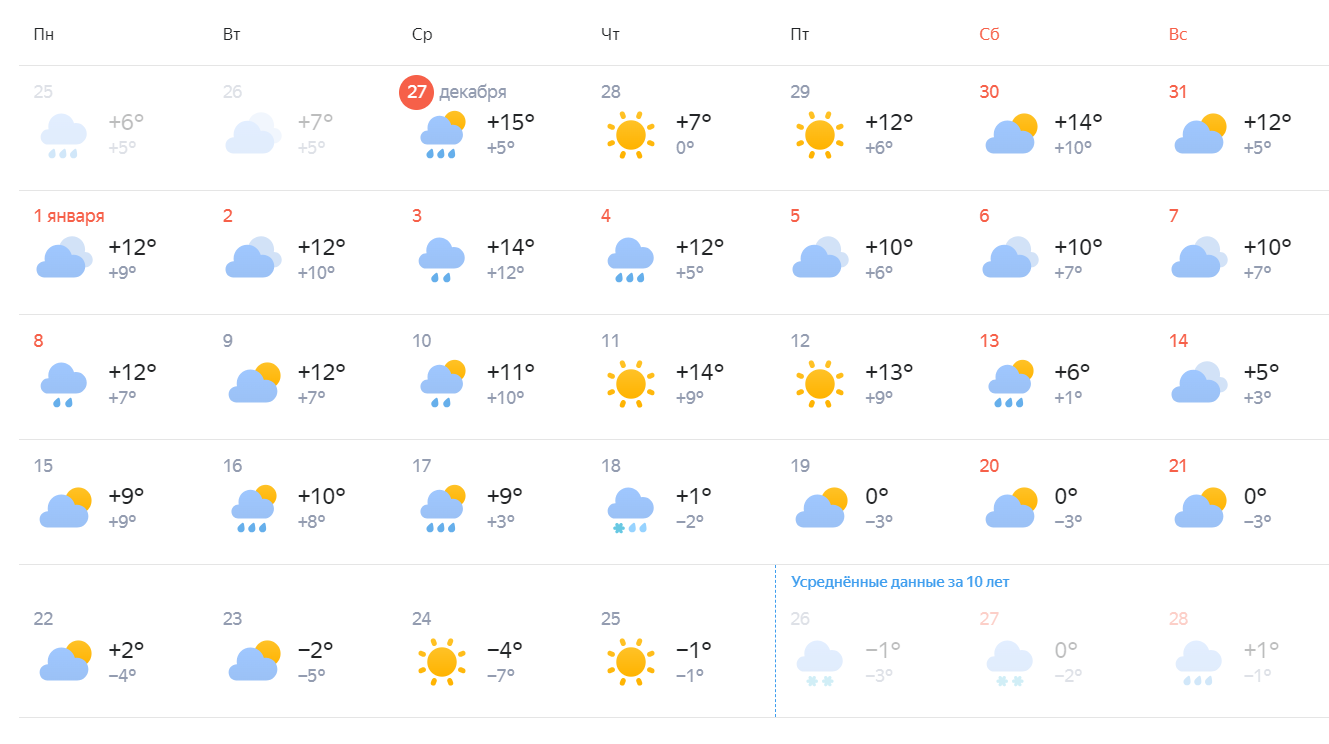Click the snow icon on faded day 26
The height and width of the screenshot is (744, 1329).
pyautogui.click(x=820, y=662)
